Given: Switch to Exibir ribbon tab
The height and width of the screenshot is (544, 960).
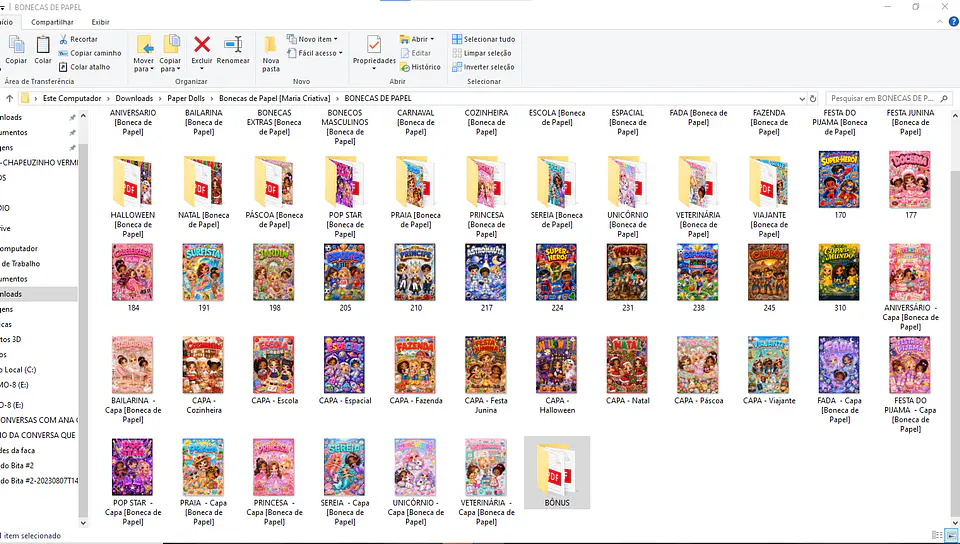Looking at the screenshot, I should 100,22.
